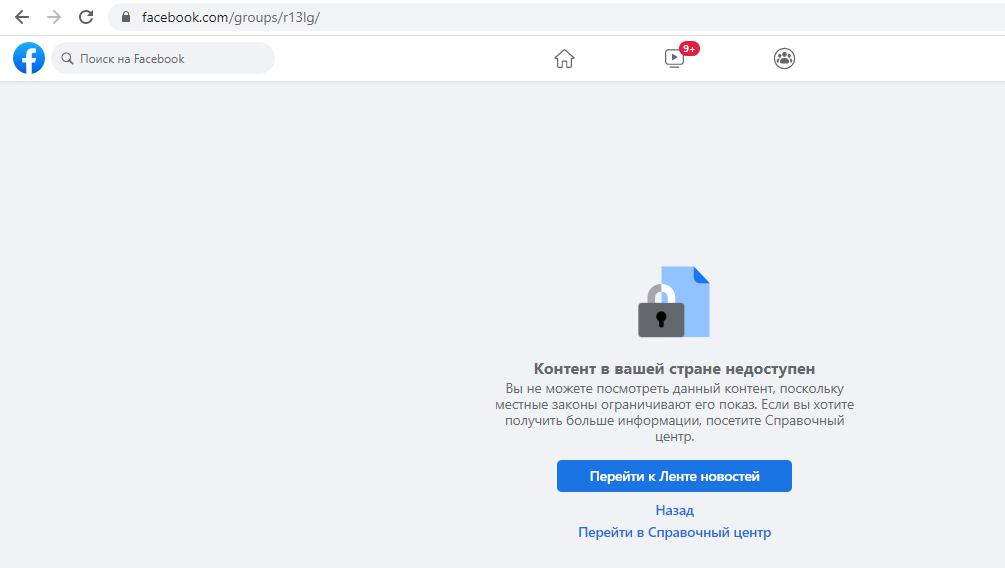Click the Поиск на Facebook search field

click(x=163, y=58)
